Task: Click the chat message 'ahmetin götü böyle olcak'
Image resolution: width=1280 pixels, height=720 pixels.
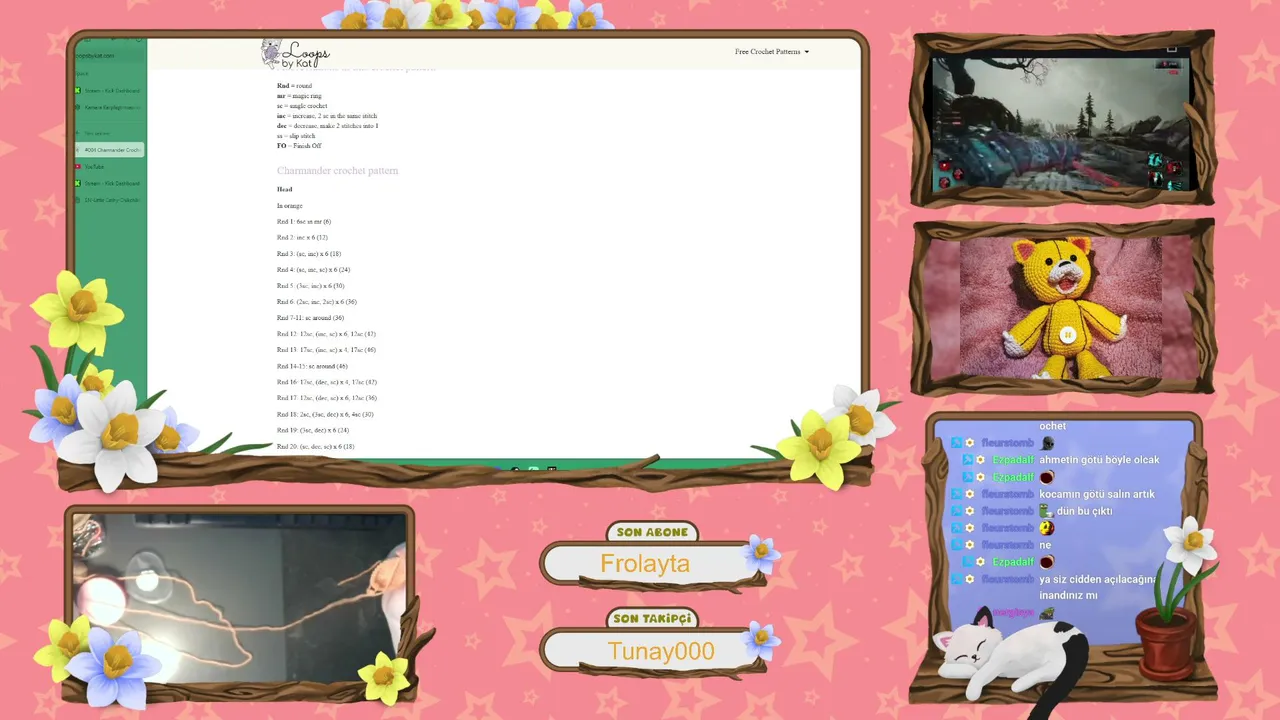Action: pyautogui.click(x=1099, y=460)
